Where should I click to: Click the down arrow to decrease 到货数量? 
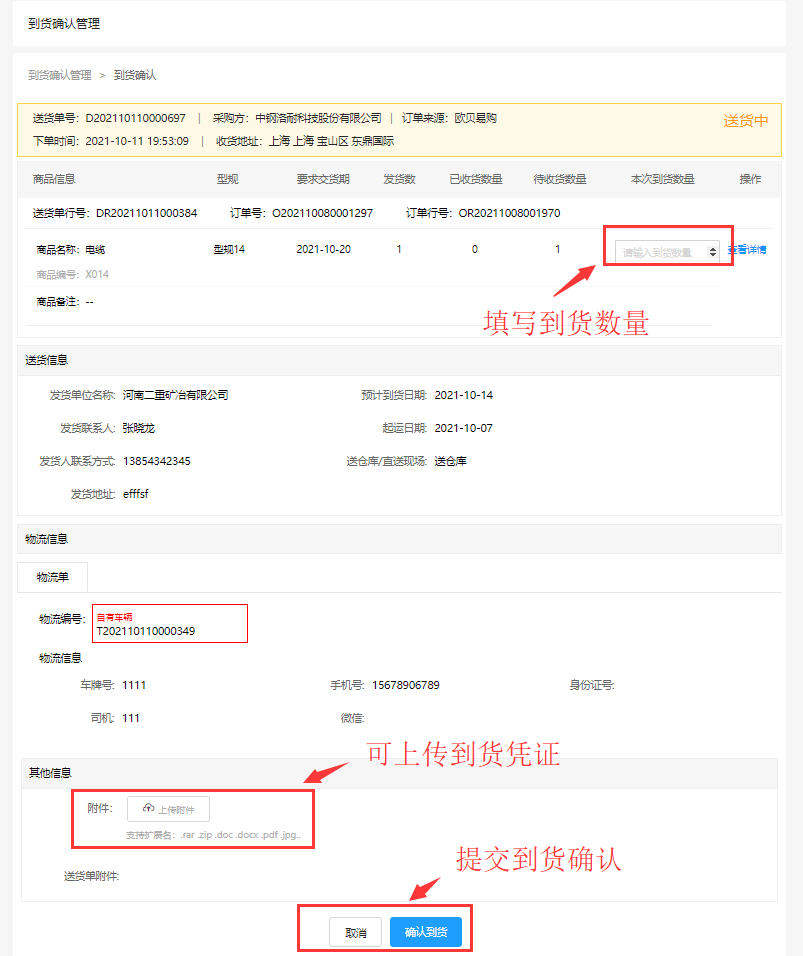pyautogui.click(x=712, y=253)
